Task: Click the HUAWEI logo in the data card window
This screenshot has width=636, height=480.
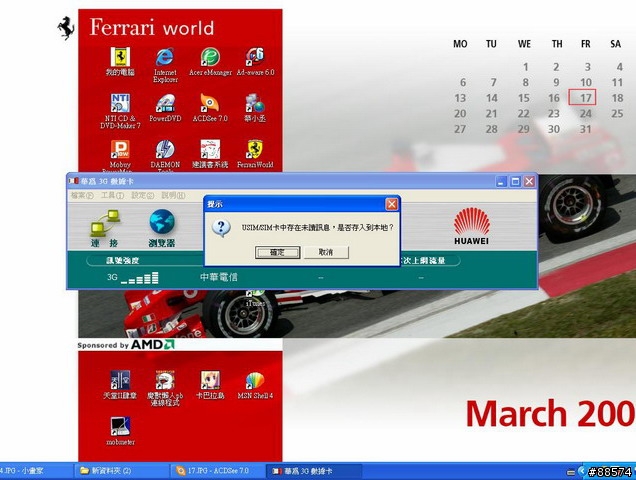Action: click(471, 226)
